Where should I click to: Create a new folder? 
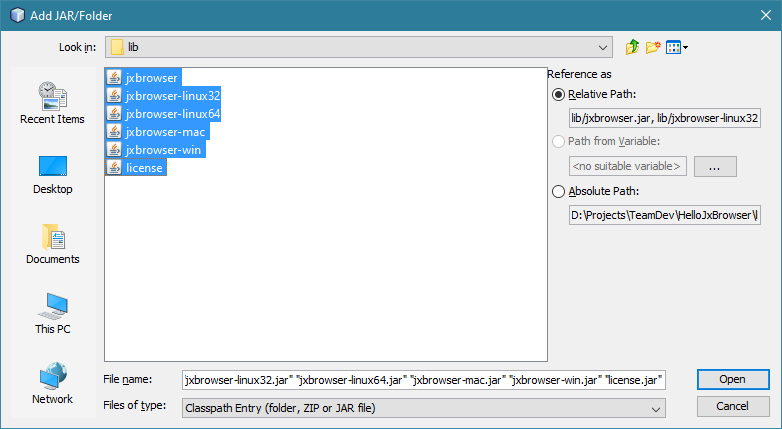click(x=653, y=47)
